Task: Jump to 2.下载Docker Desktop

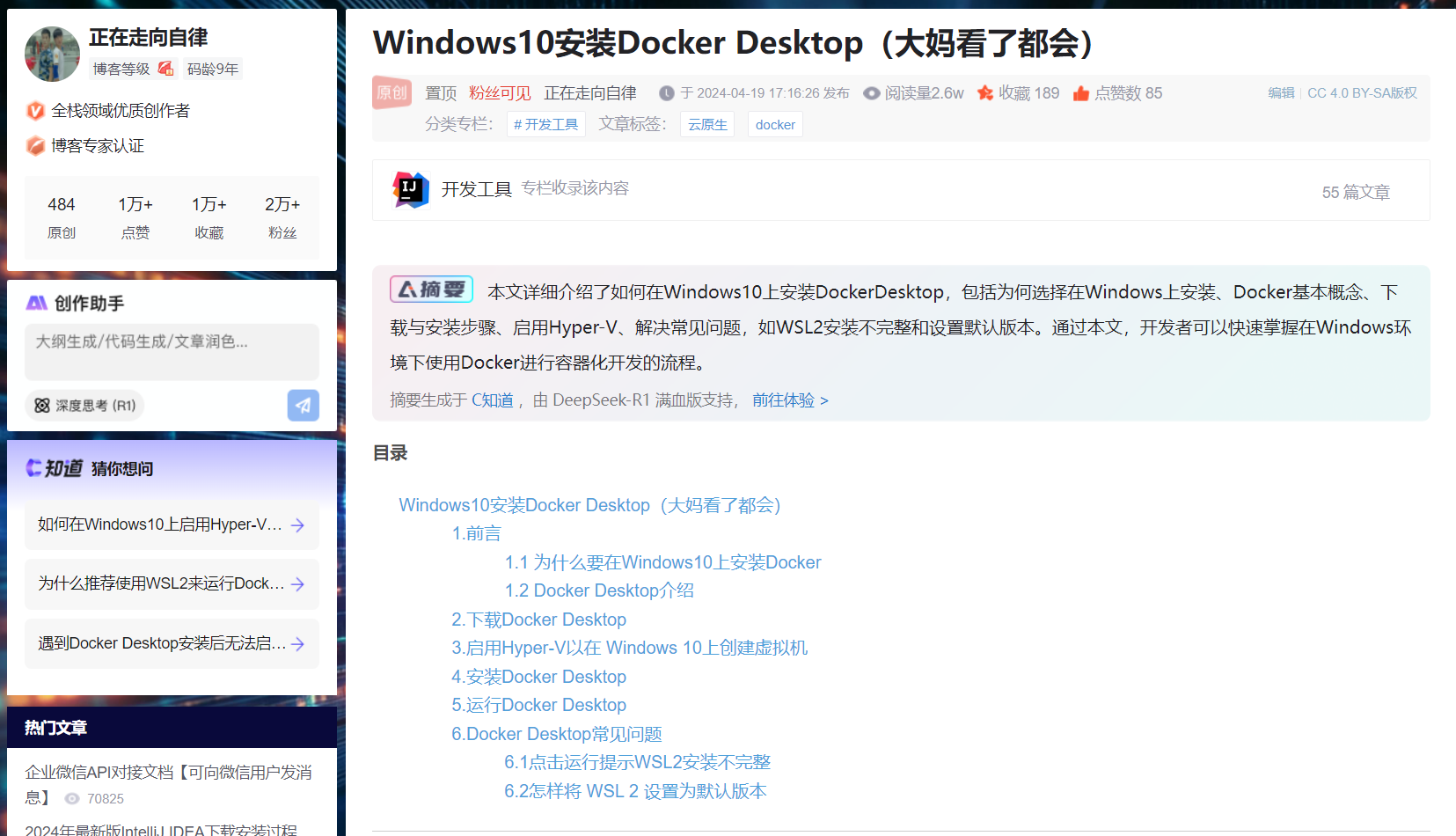Action: click(539, 620)
